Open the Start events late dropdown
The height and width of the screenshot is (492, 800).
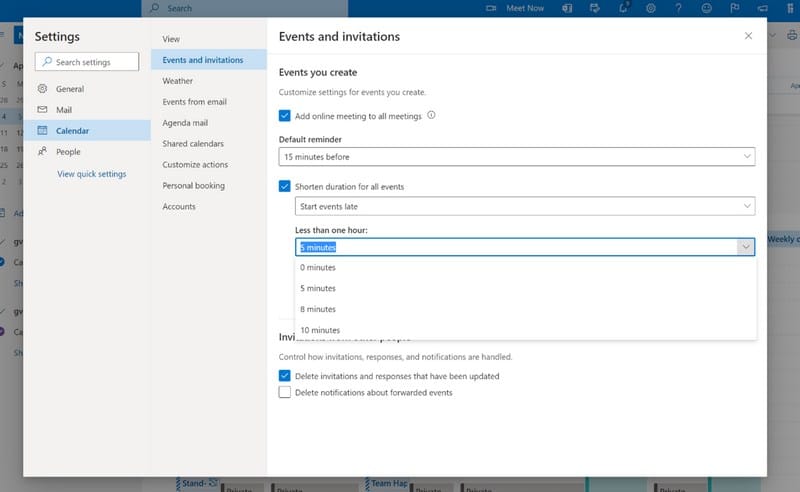525,206
